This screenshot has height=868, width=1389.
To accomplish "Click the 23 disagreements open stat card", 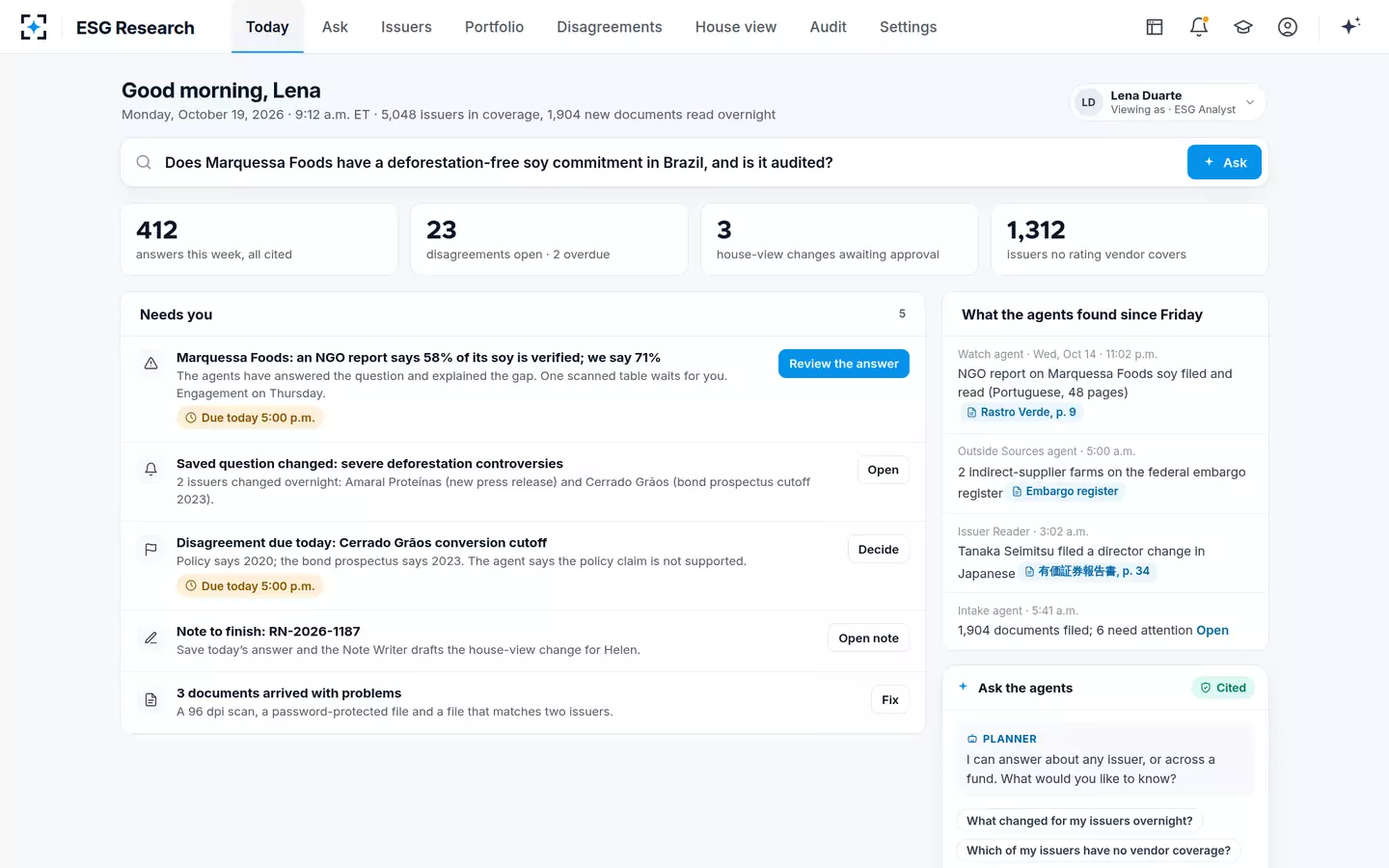I will tap(549, 239).
